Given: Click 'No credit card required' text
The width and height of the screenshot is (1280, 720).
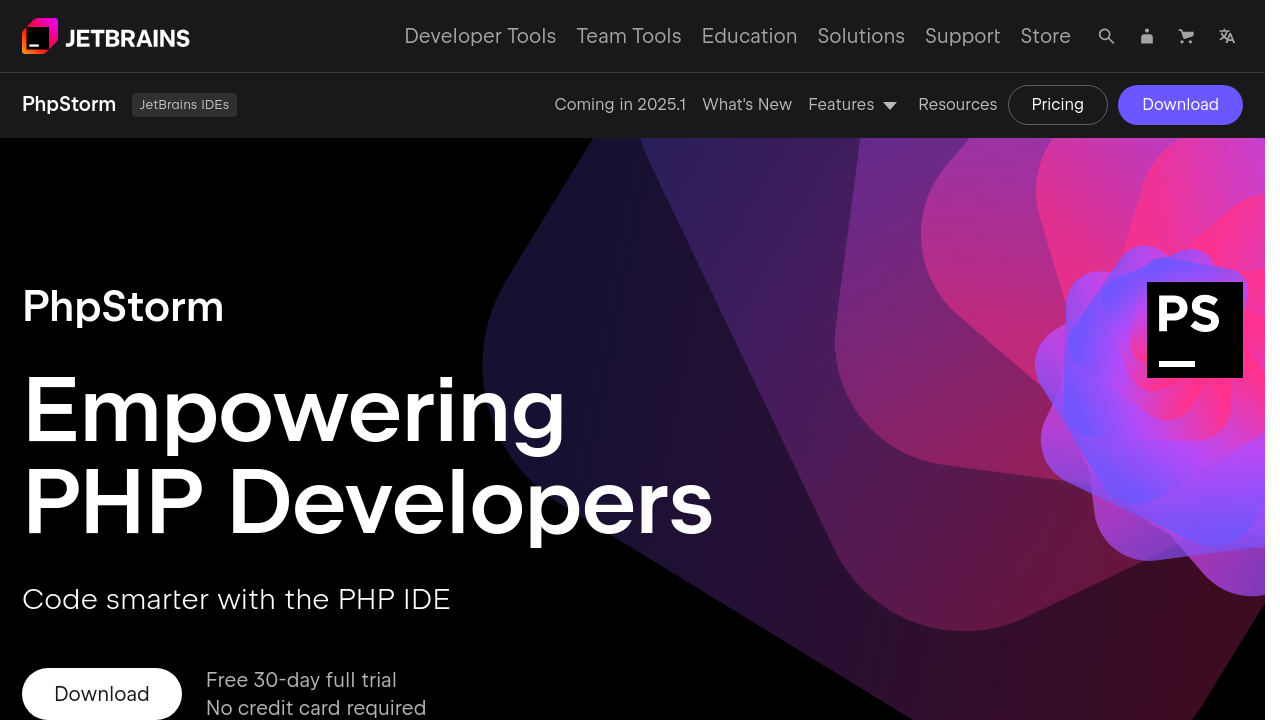Looking at the screenshot, I should (316, 708).
